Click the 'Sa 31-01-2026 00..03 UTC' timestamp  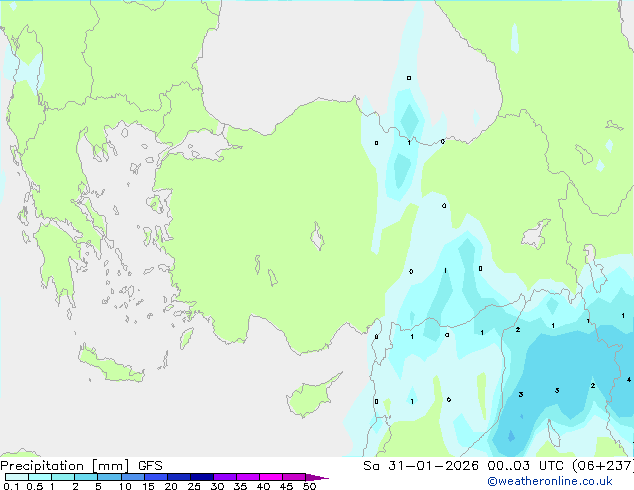tap(463, 466)
